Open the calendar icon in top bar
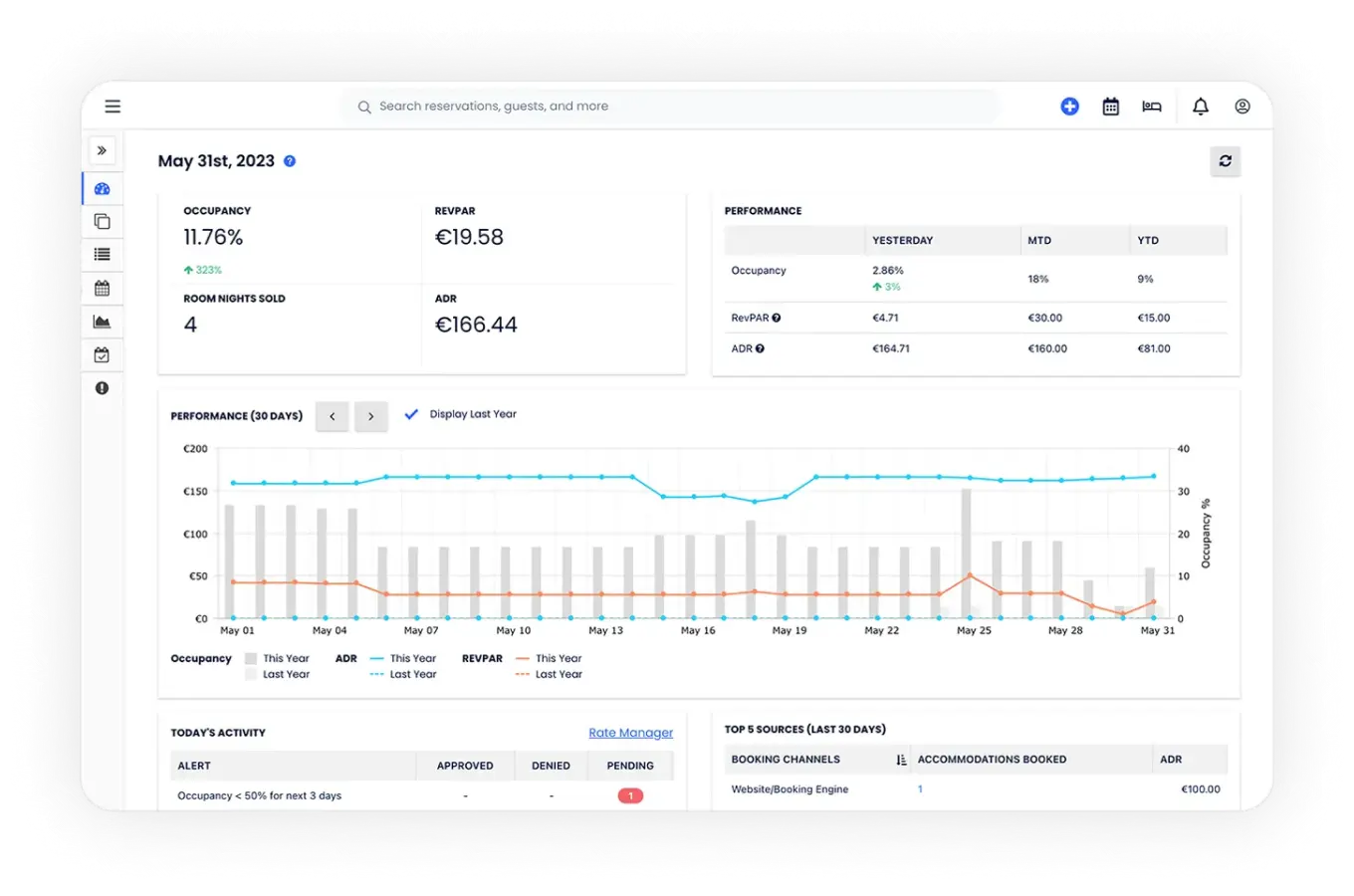 [1111, 107]
